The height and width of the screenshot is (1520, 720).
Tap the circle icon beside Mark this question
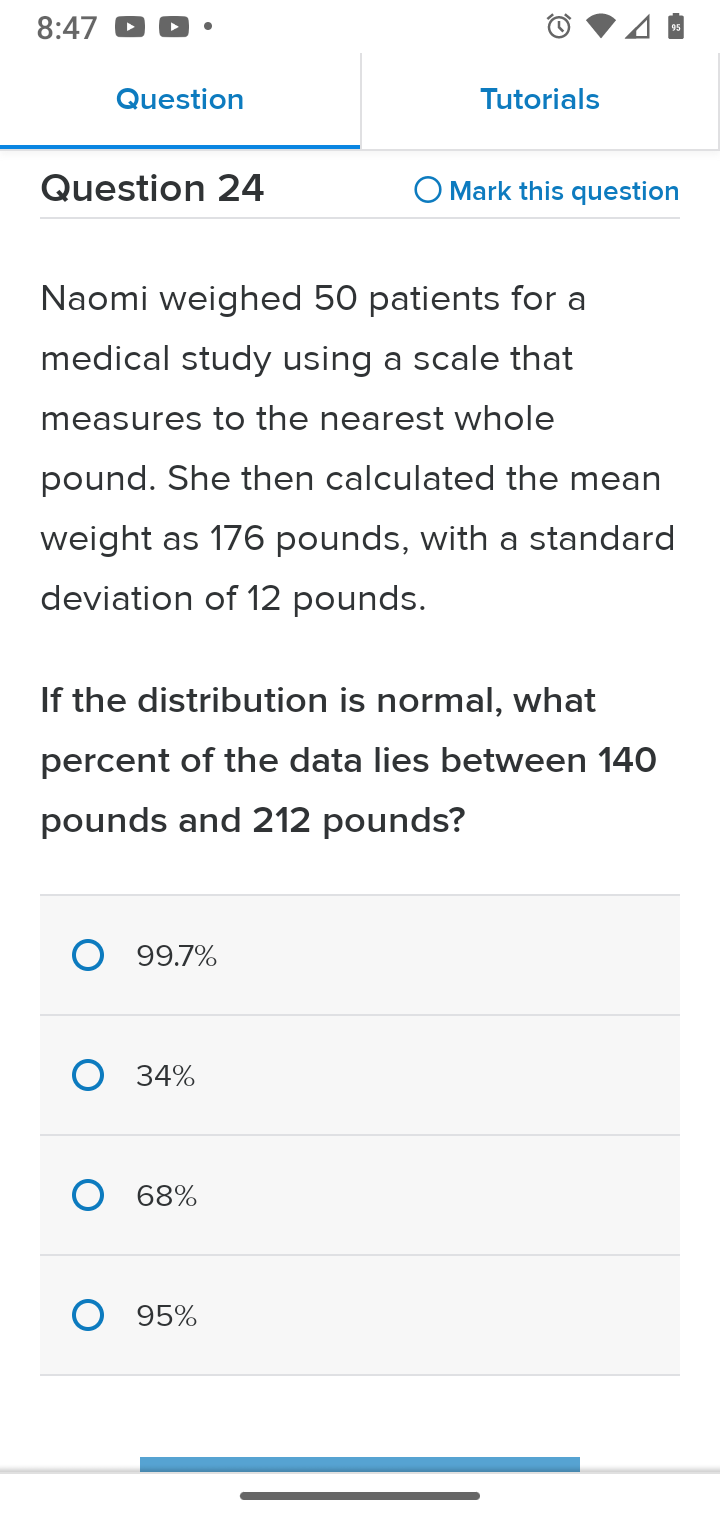tap(428, 190)
